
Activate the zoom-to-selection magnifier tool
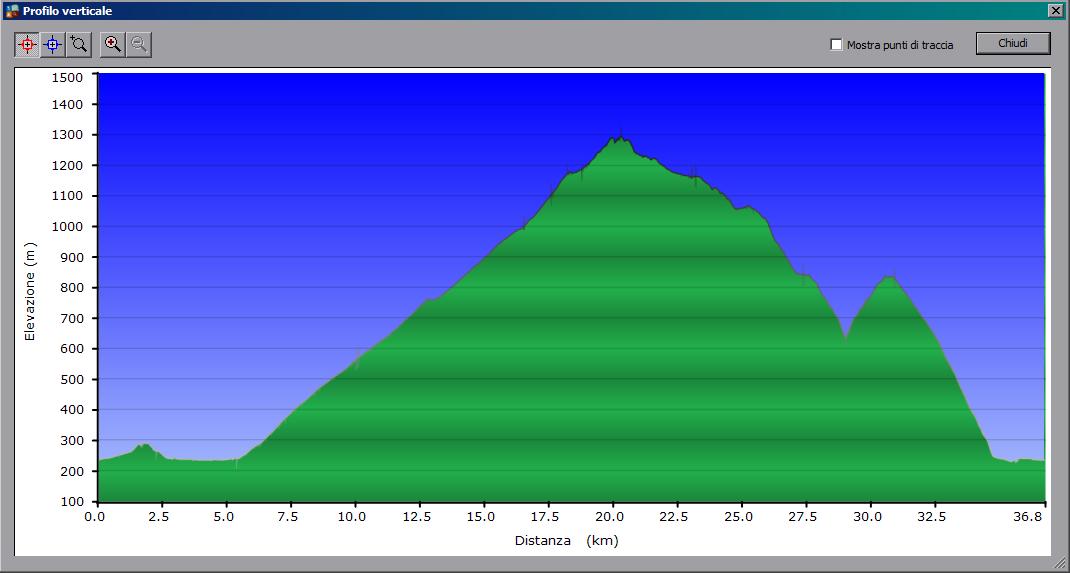(79, 44)
